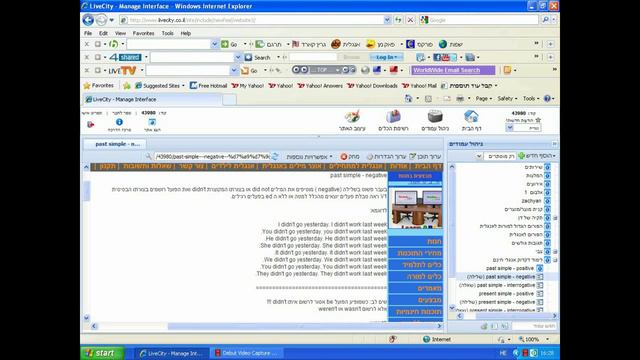Open the IE Safety dropdown menu
The image size is (640, 360).
click(507, 98)
